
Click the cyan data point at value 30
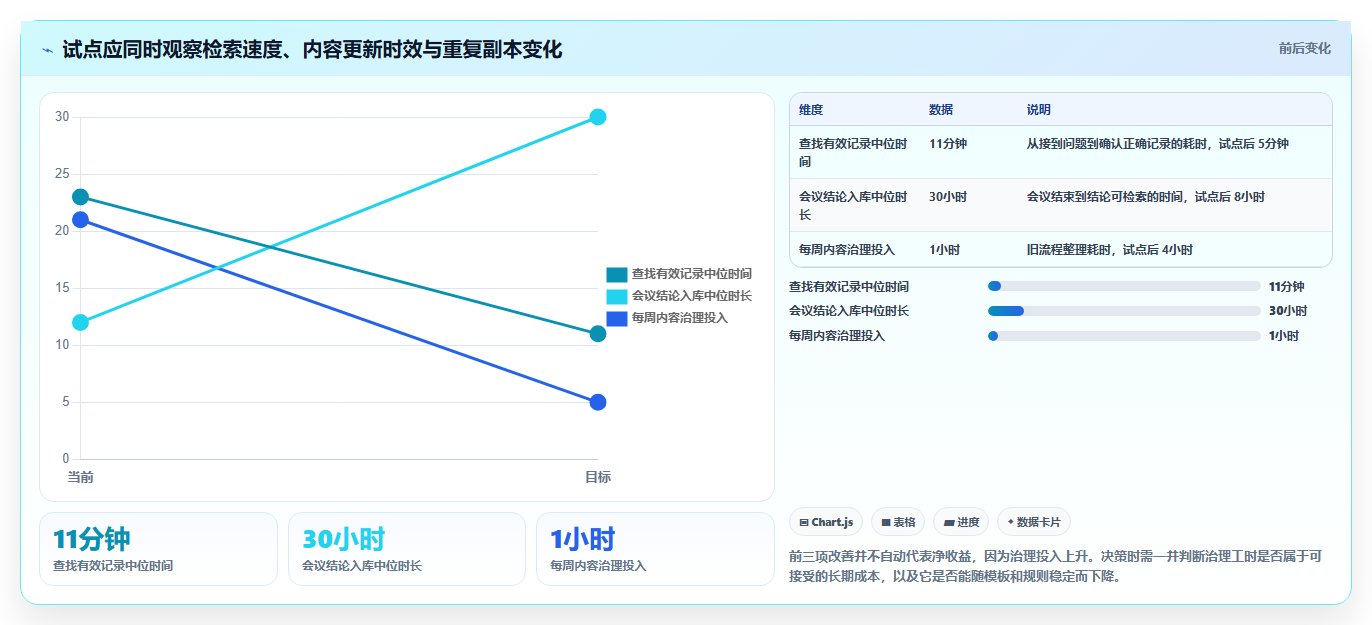click(x=598, y=117)
